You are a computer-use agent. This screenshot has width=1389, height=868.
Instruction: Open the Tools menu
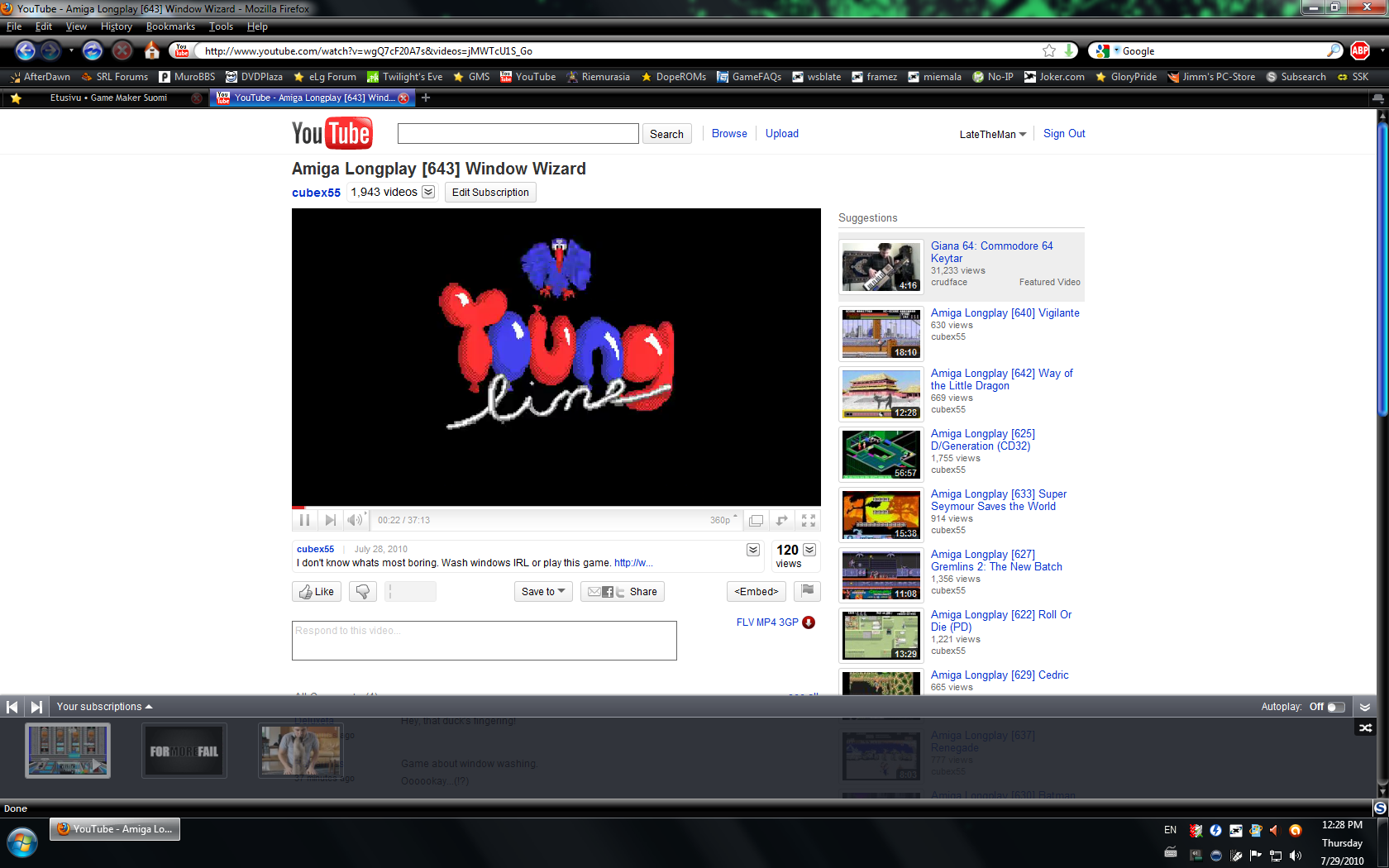tap(221, 26)
